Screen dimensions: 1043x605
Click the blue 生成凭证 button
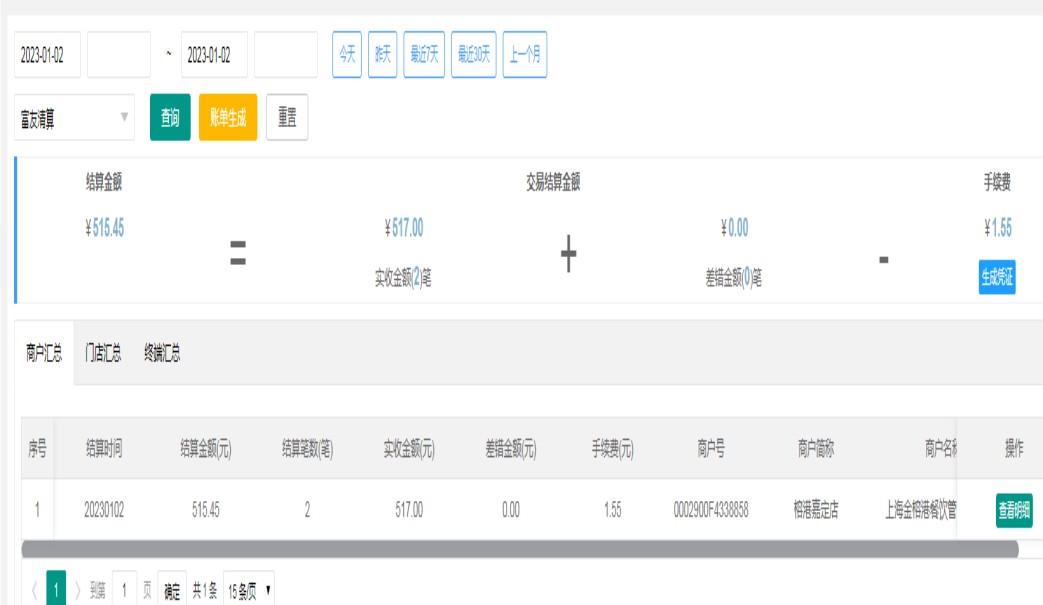[x=997, y=277]
